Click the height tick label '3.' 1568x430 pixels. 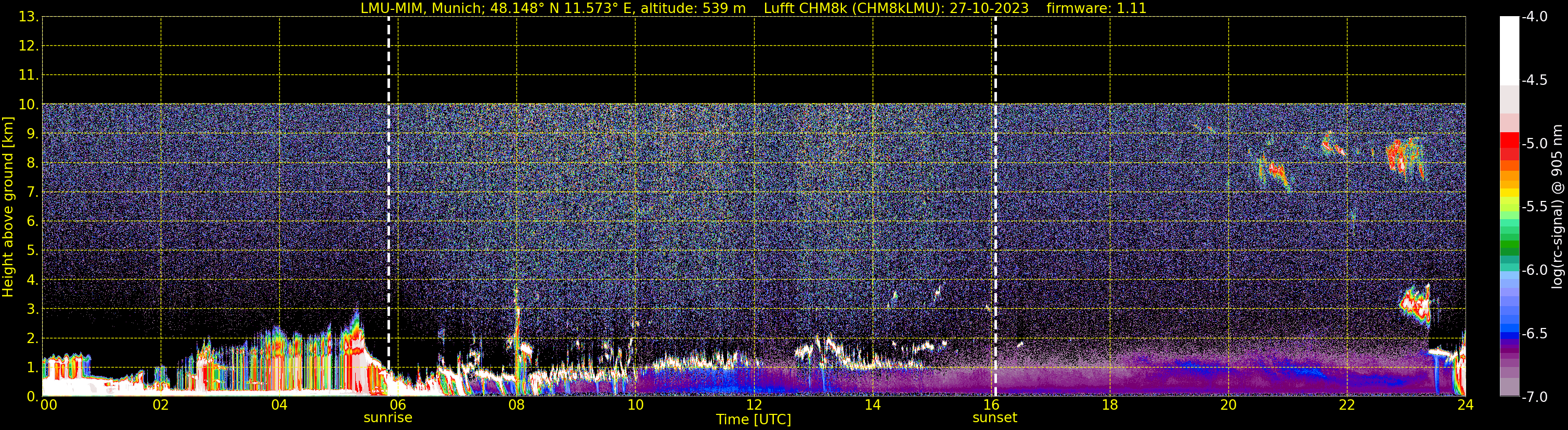pos(33,309)
